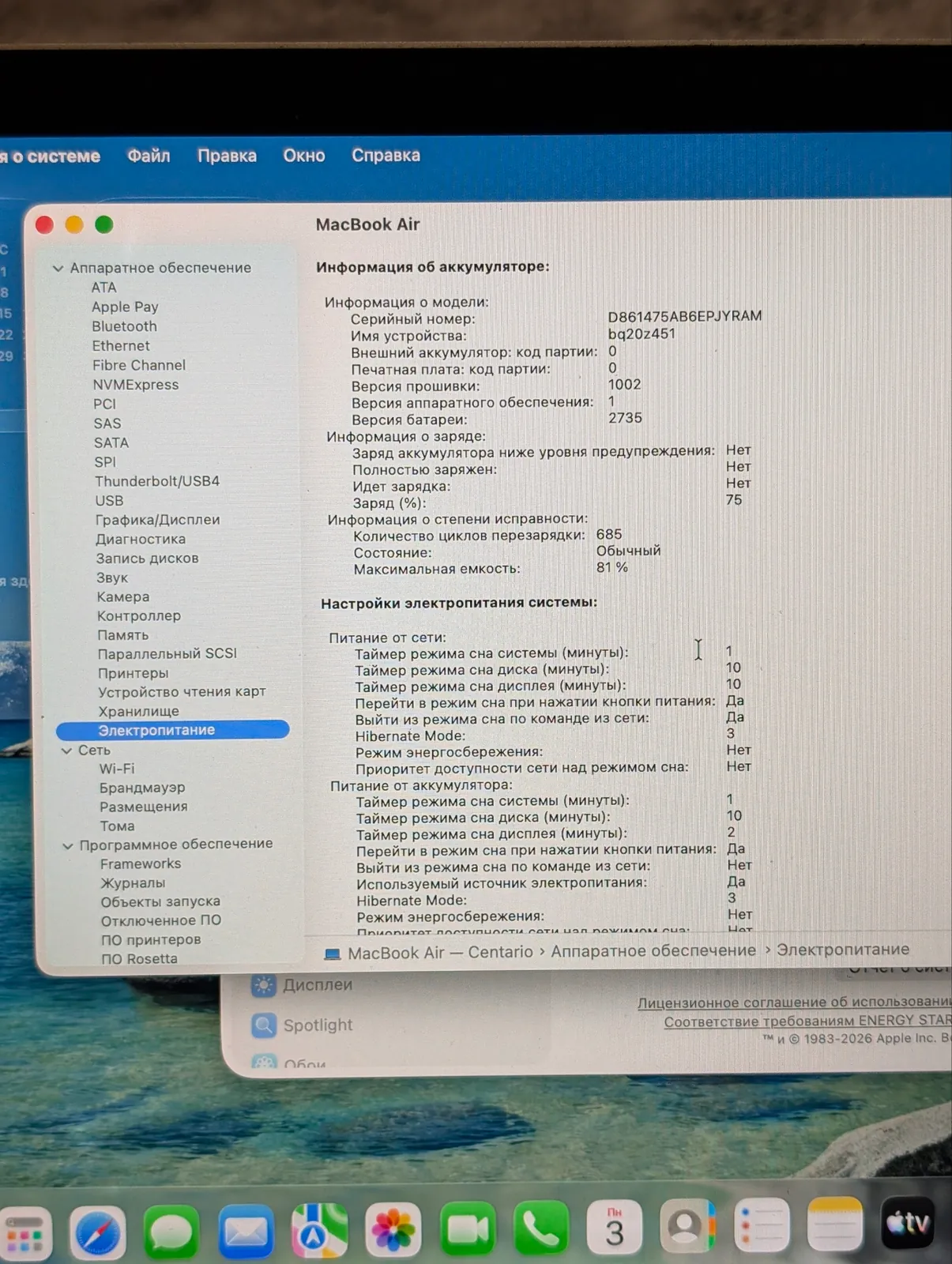Open Safari from the Dock
952x1264 pixels.
[x=98, y=1232]
